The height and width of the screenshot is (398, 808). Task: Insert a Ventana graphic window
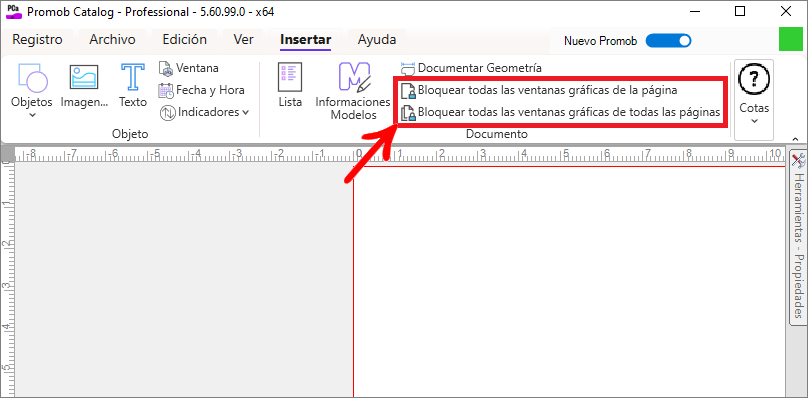[189, 68]
